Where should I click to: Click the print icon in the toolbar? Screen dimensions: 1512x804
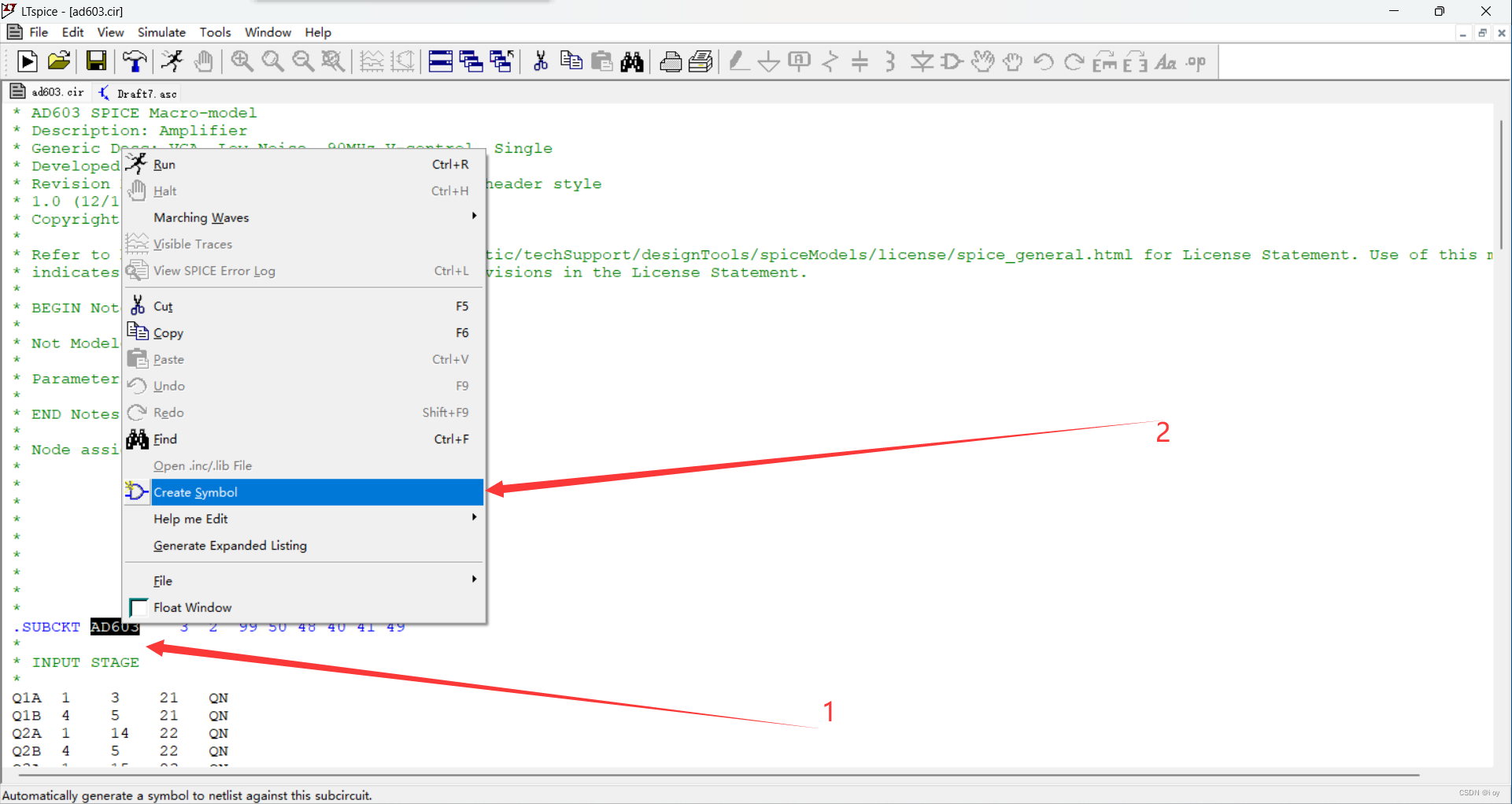click(x=671, y=61)
